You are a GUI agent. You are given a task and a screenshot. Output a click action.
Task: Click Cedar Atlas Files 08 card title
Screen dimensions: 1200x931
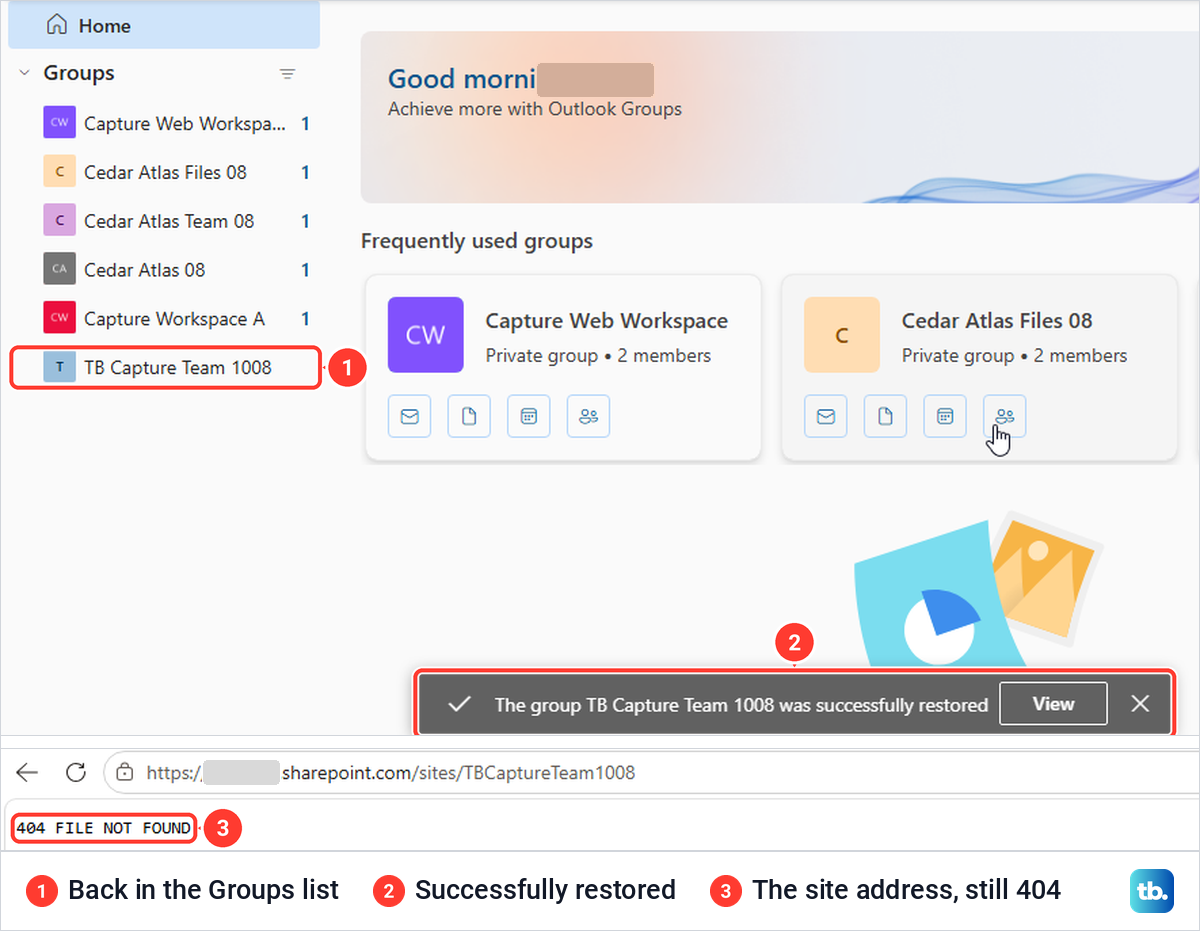coord(997,321)
